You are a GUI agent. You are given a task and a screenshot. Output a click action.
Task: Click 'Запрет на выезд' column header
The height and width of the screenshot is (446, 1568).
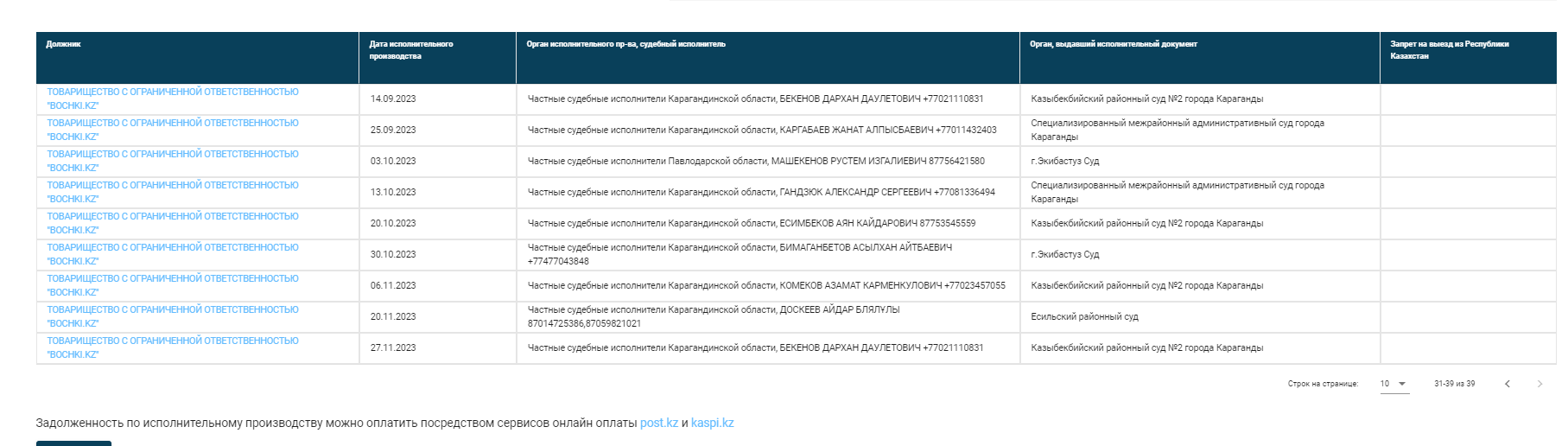1449,50
